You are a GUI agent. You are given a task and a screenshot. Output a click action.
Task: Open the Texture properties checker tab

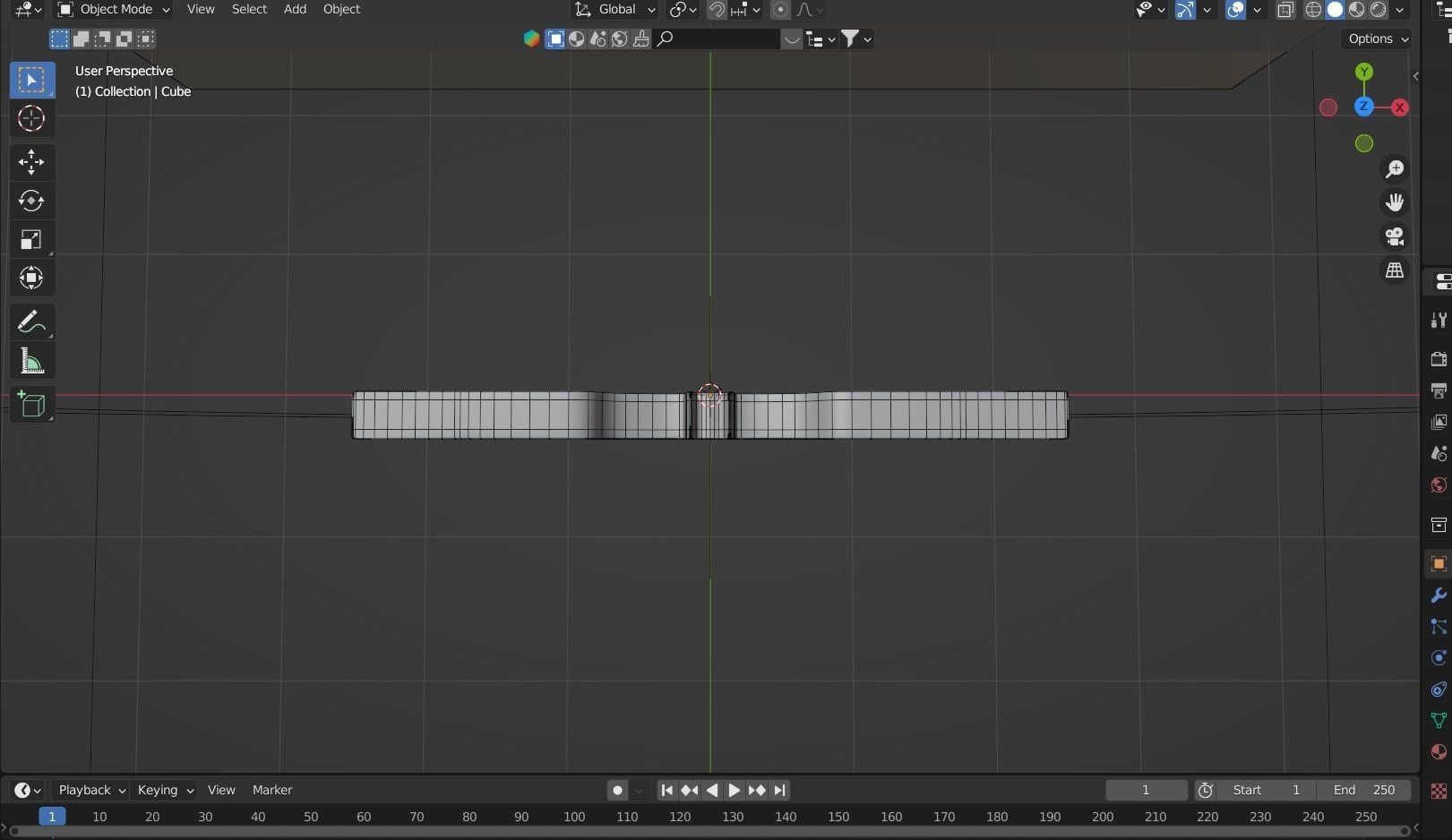click(1439, 791)
